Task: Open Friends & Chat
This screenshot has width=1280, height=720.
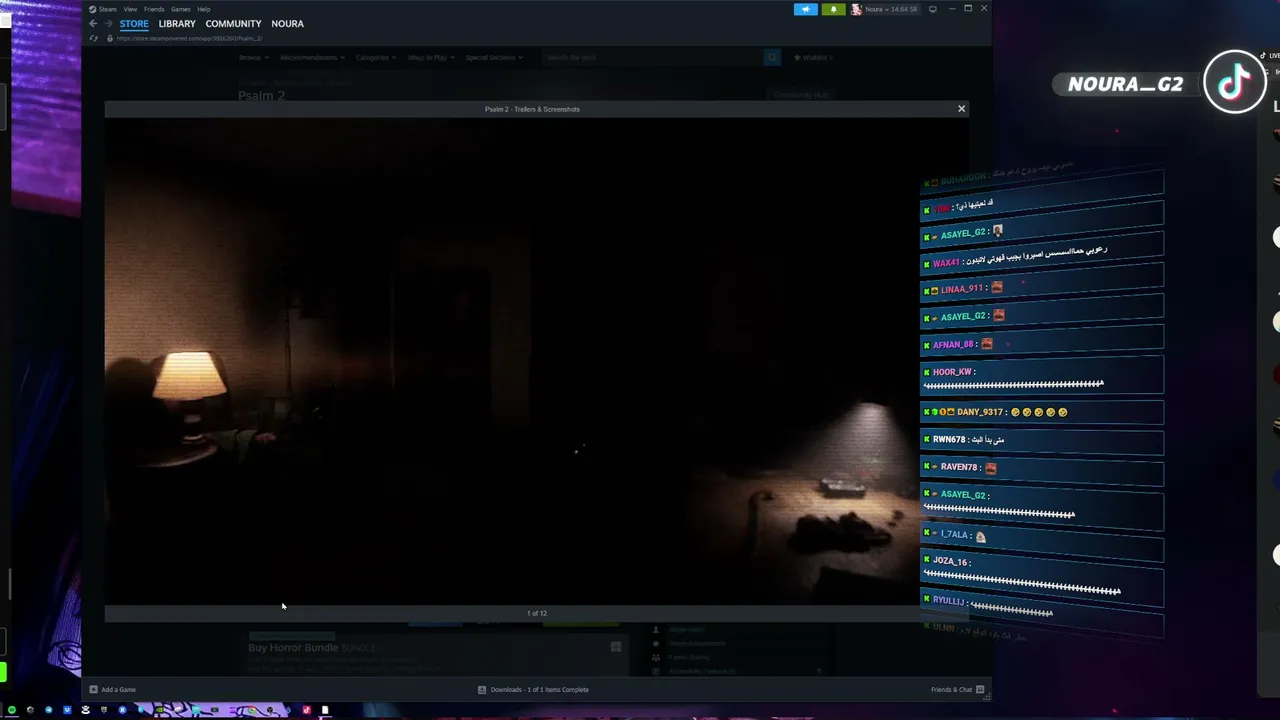Action: 957,689
